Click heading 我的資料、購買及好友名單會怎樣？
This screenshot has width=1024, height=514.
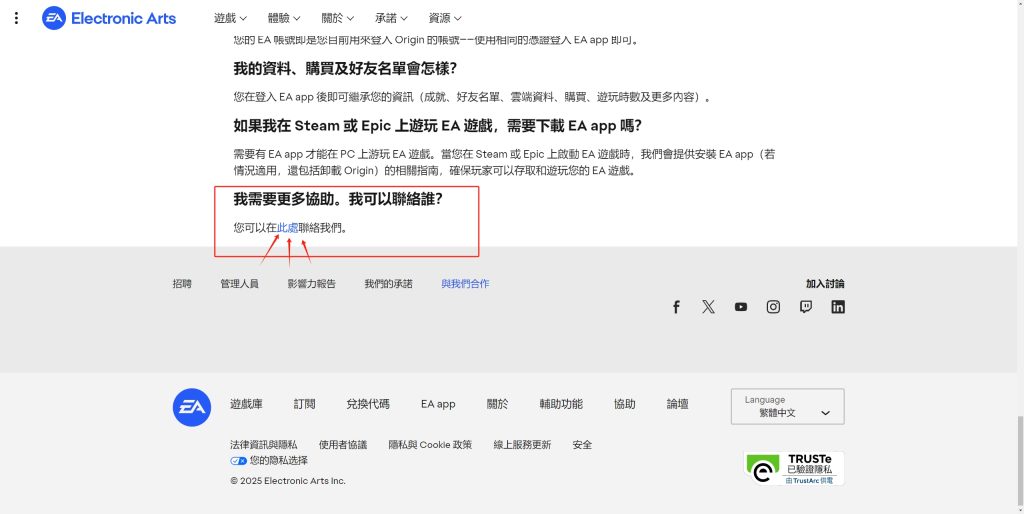pos(345,68)
